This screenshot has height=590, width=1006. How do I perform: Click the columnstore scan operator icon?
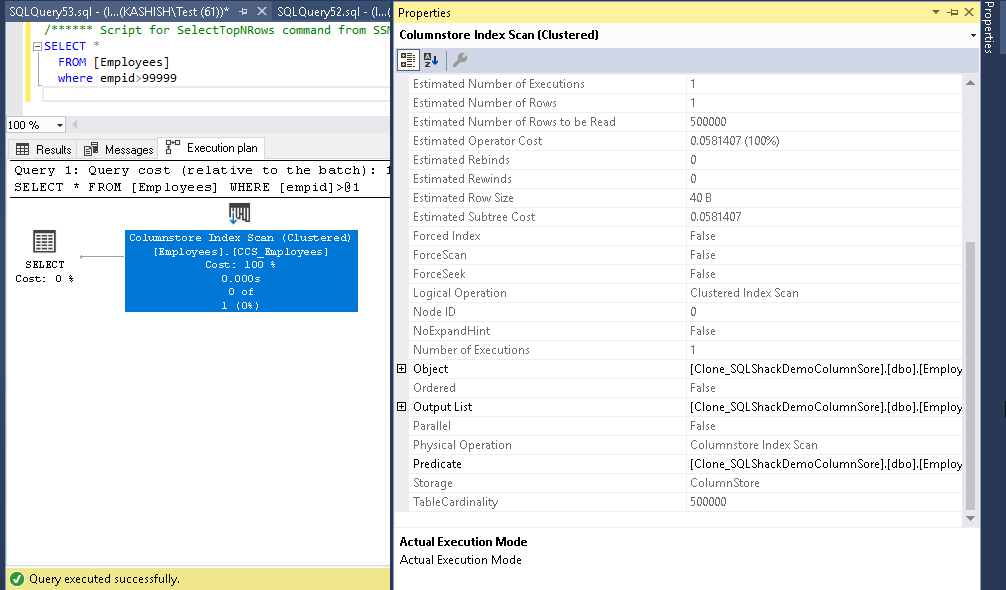[239, 213]
